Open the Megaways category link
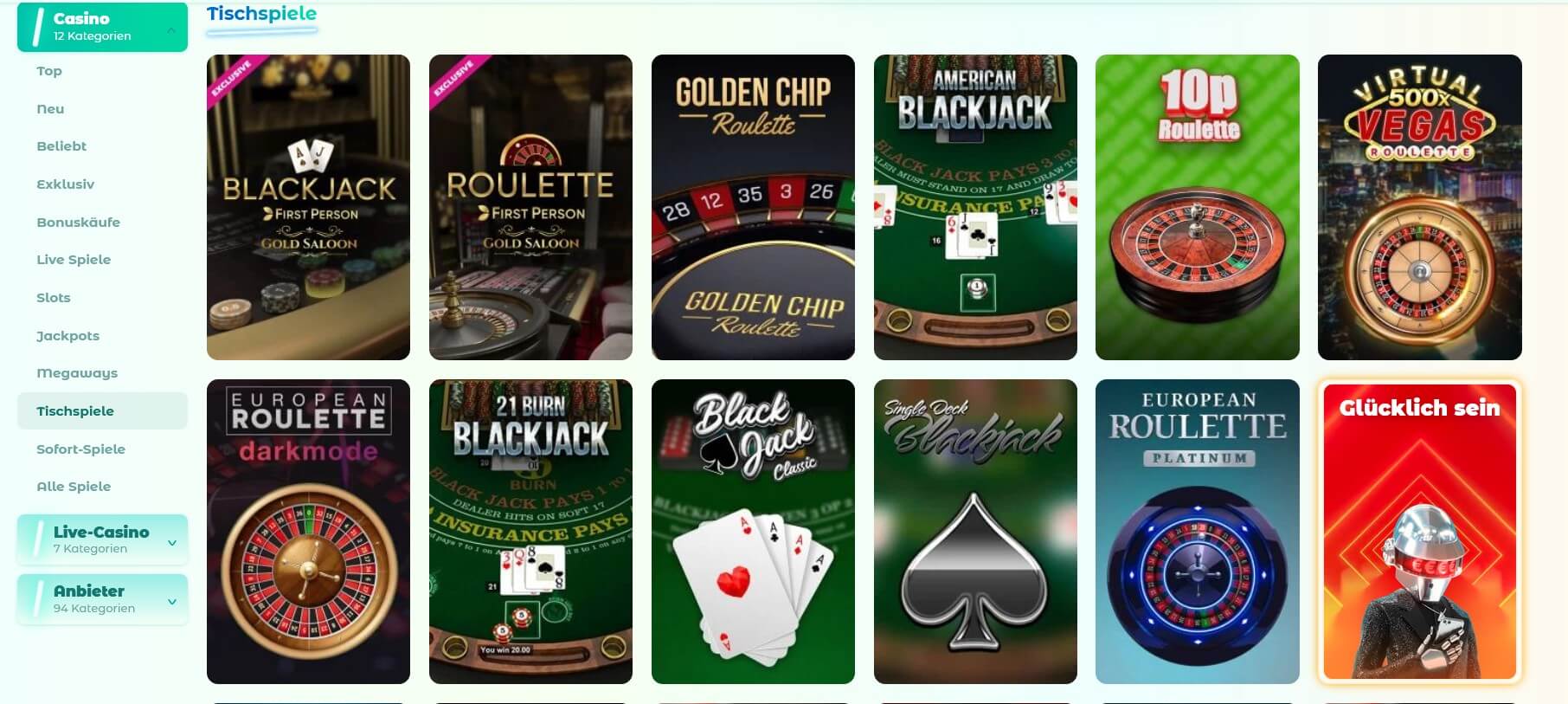Viewport: 1568px width, 704px height. click(77, 373)
